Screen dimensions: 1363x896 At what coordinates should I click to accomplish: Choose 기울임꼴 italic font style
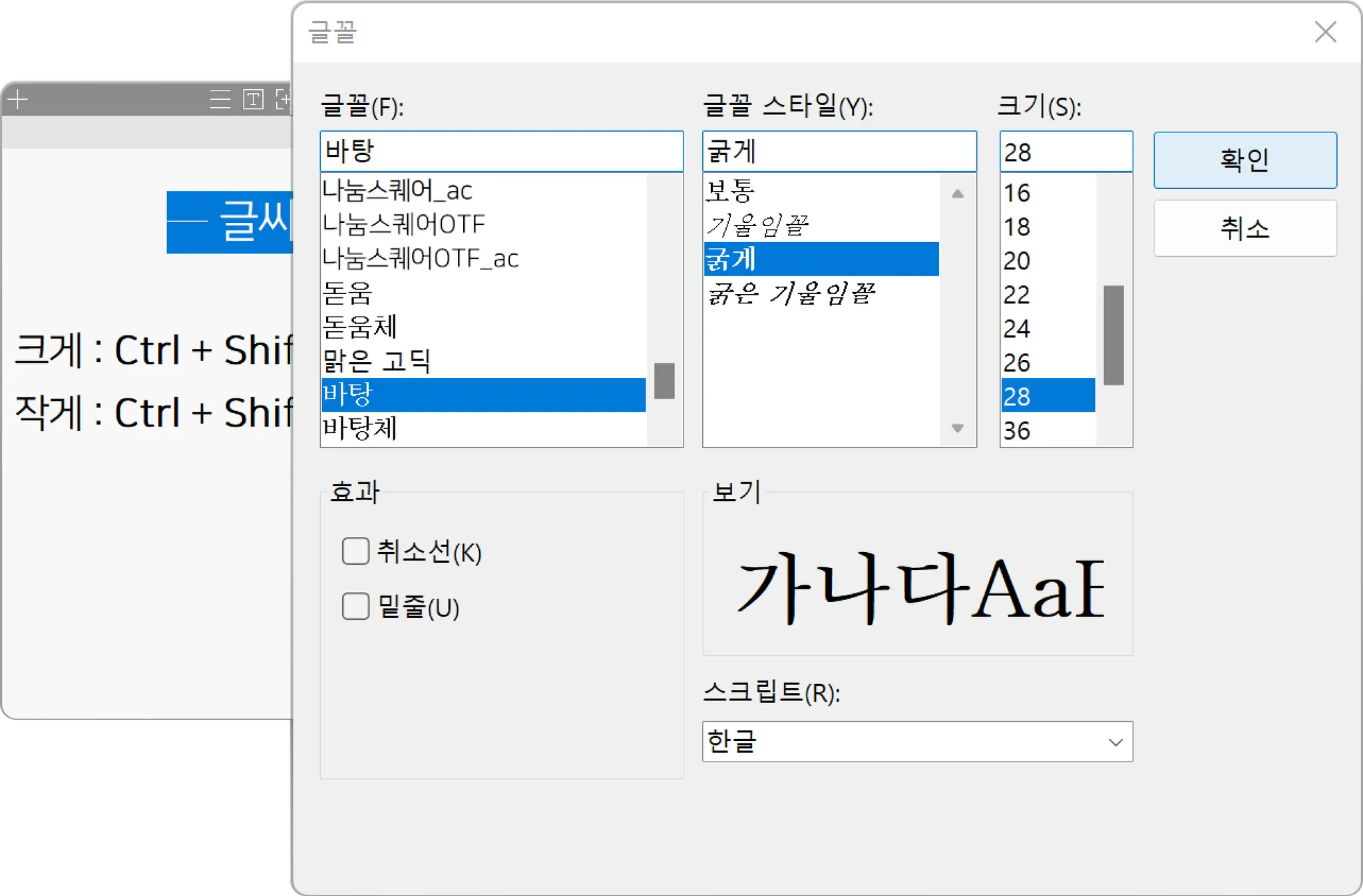(x=757, y=225)
